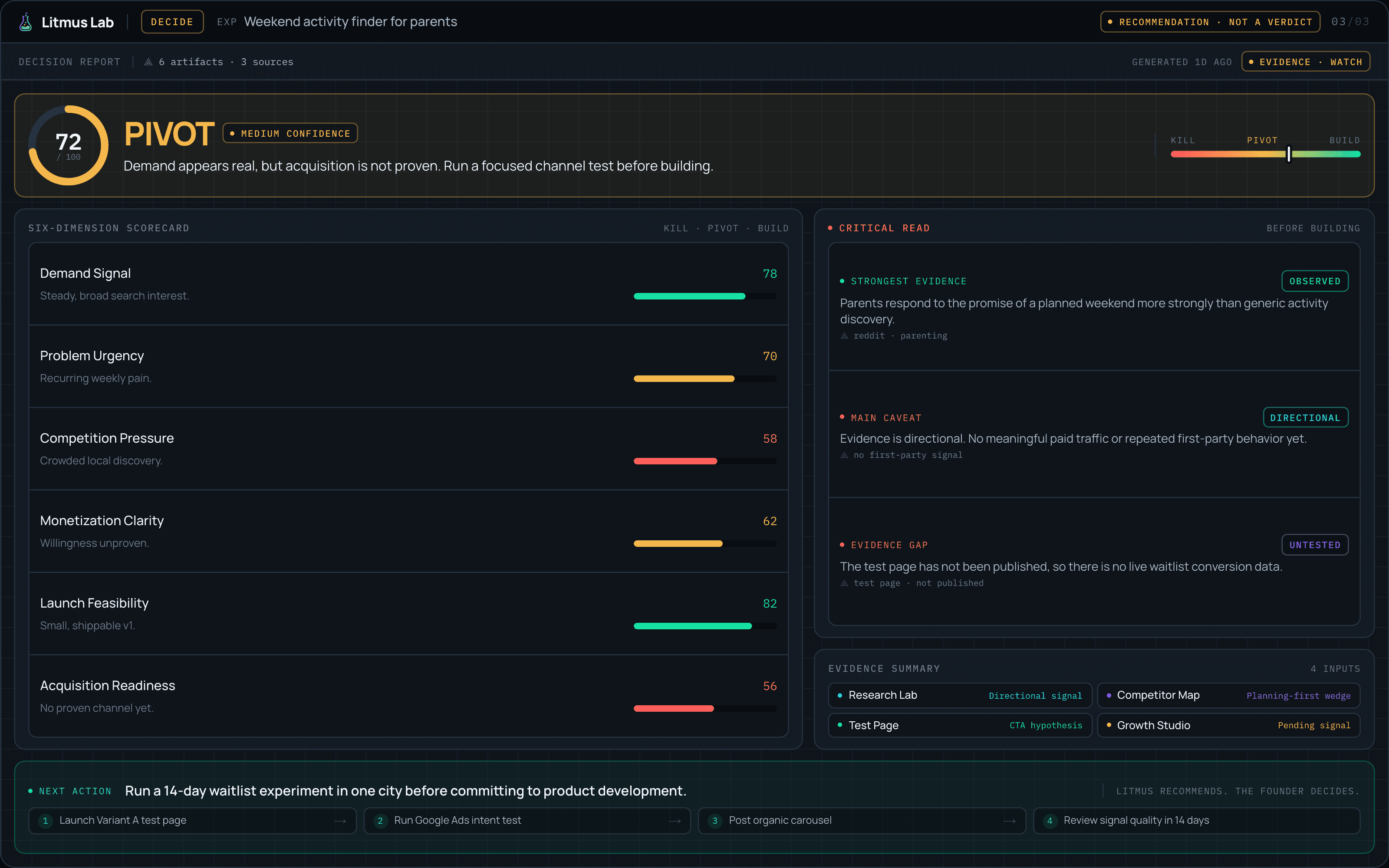Image resolution: width=1389 pixels, height=868 pixels.
Task: Click the source icon beside reddit · parenting
Action: click(844, 336)
